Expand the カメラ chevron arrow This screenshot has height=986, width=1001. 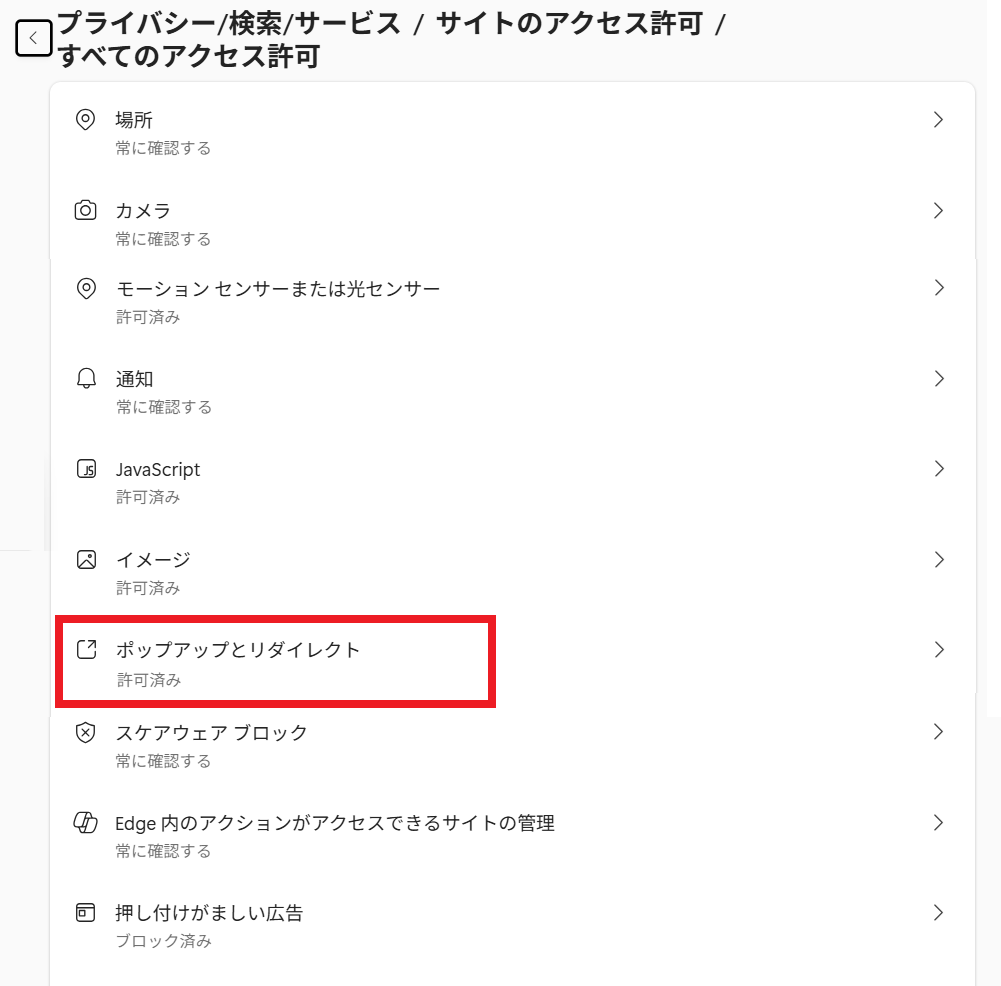coord(938,211)
